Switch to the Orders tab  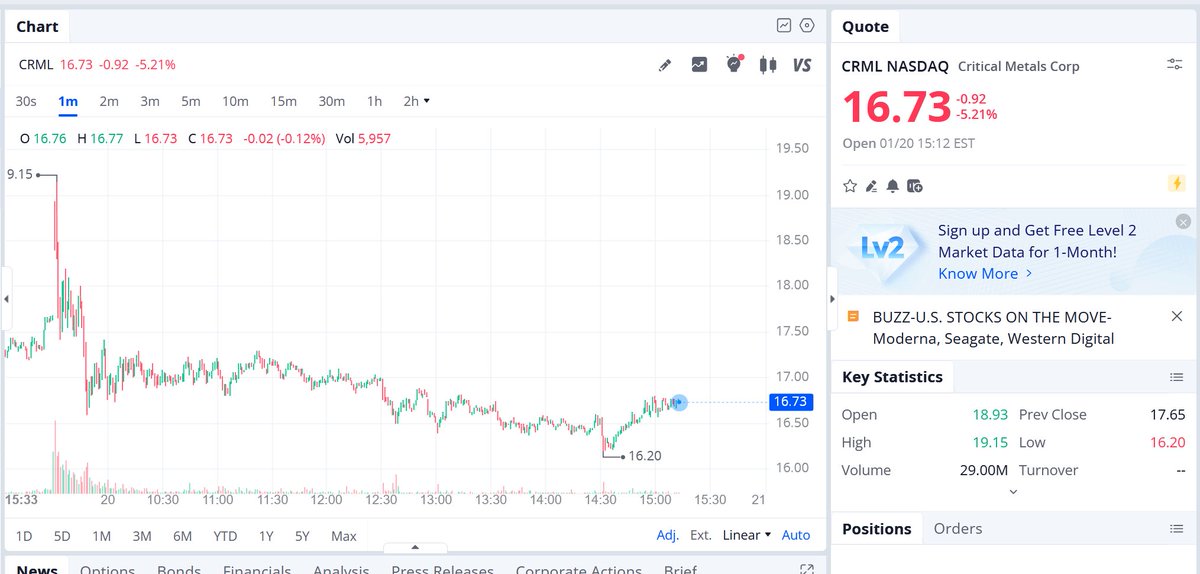tap(958, 528)
